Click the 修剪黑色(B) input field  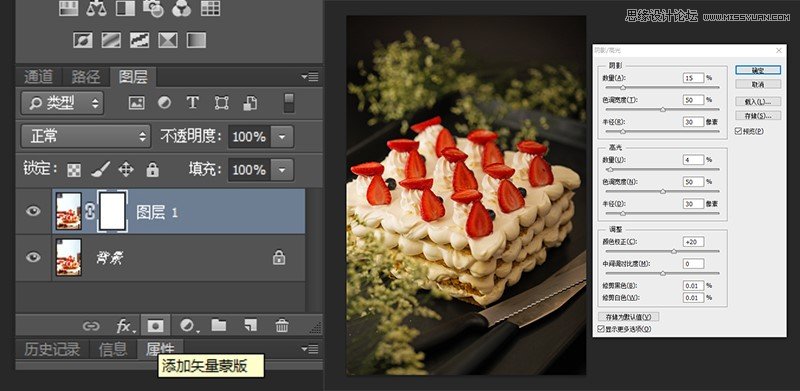[x=693, y=286]
